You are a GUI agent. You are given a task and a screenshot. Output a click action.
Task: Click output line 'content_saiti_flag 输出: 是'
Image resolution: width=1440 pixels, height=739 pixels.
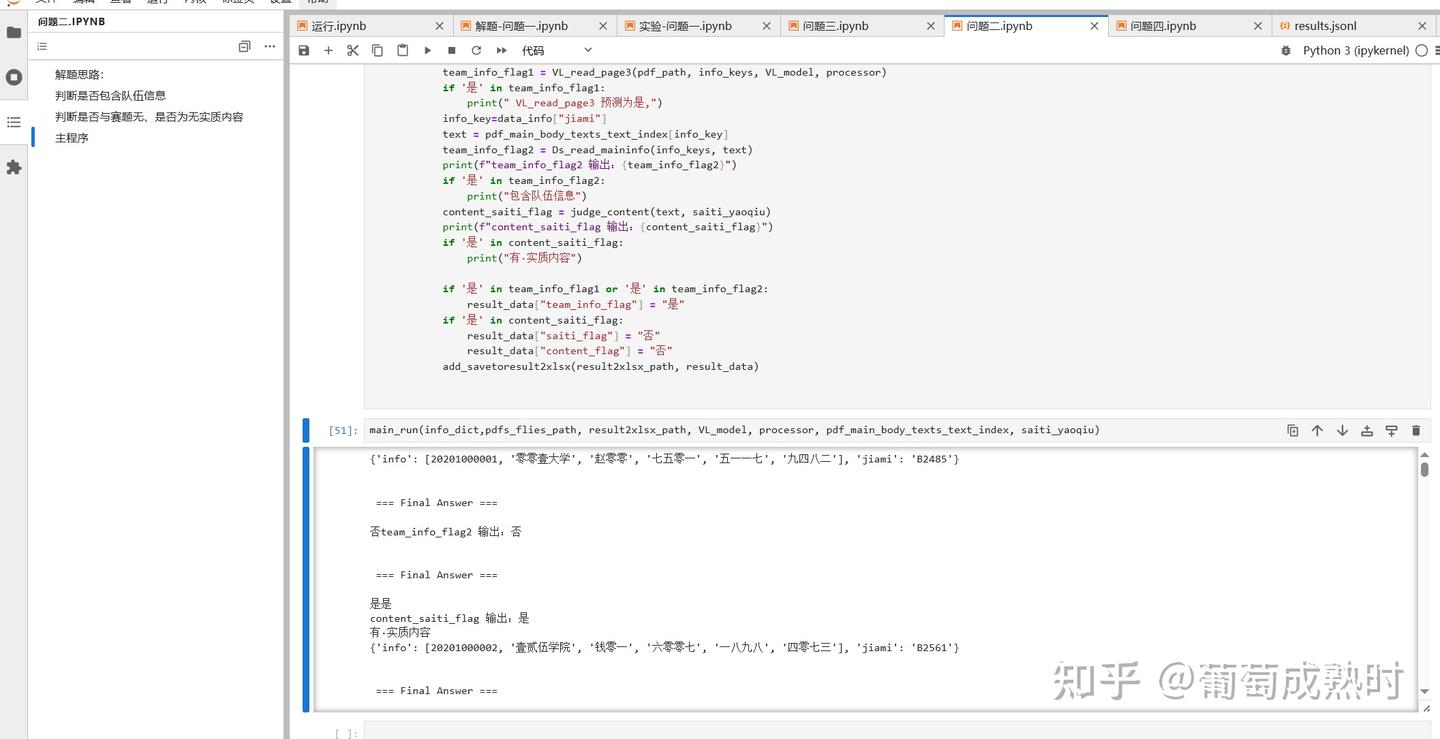tap(450, 619)
